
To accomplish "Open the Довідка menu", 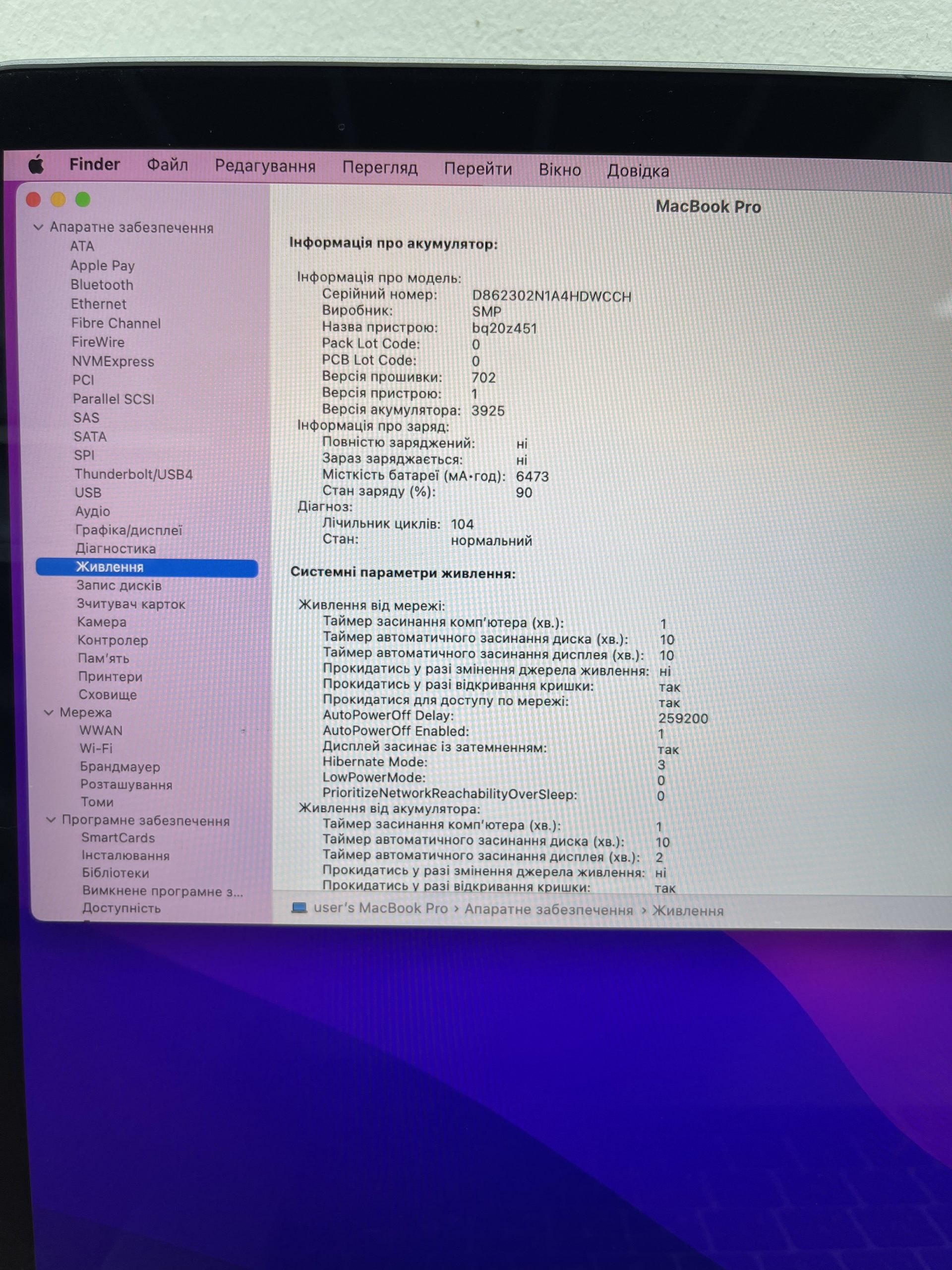I will tap(638, 172).
